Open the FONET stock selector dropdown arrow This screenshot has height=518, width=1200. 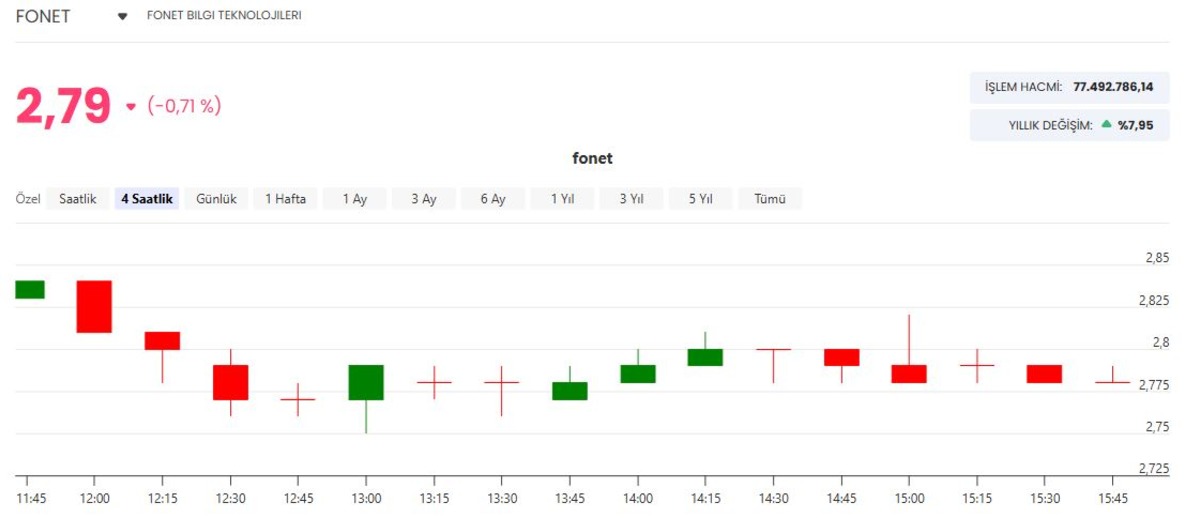click(x=123, y=17)
